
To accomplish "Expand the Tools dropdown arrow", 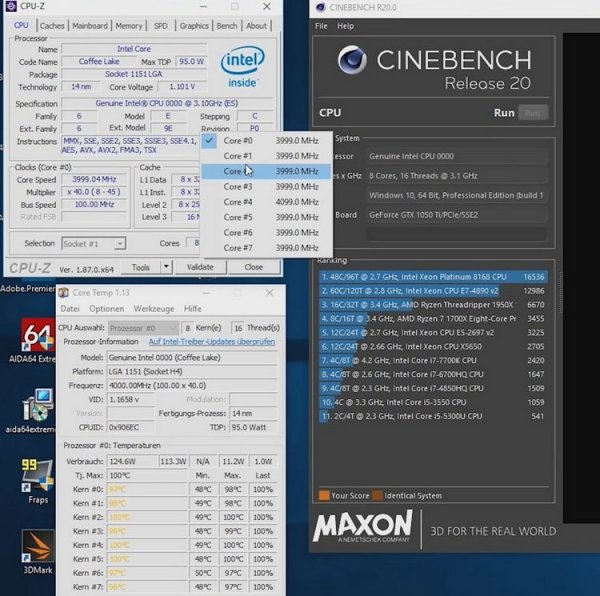I will [166, 267].
